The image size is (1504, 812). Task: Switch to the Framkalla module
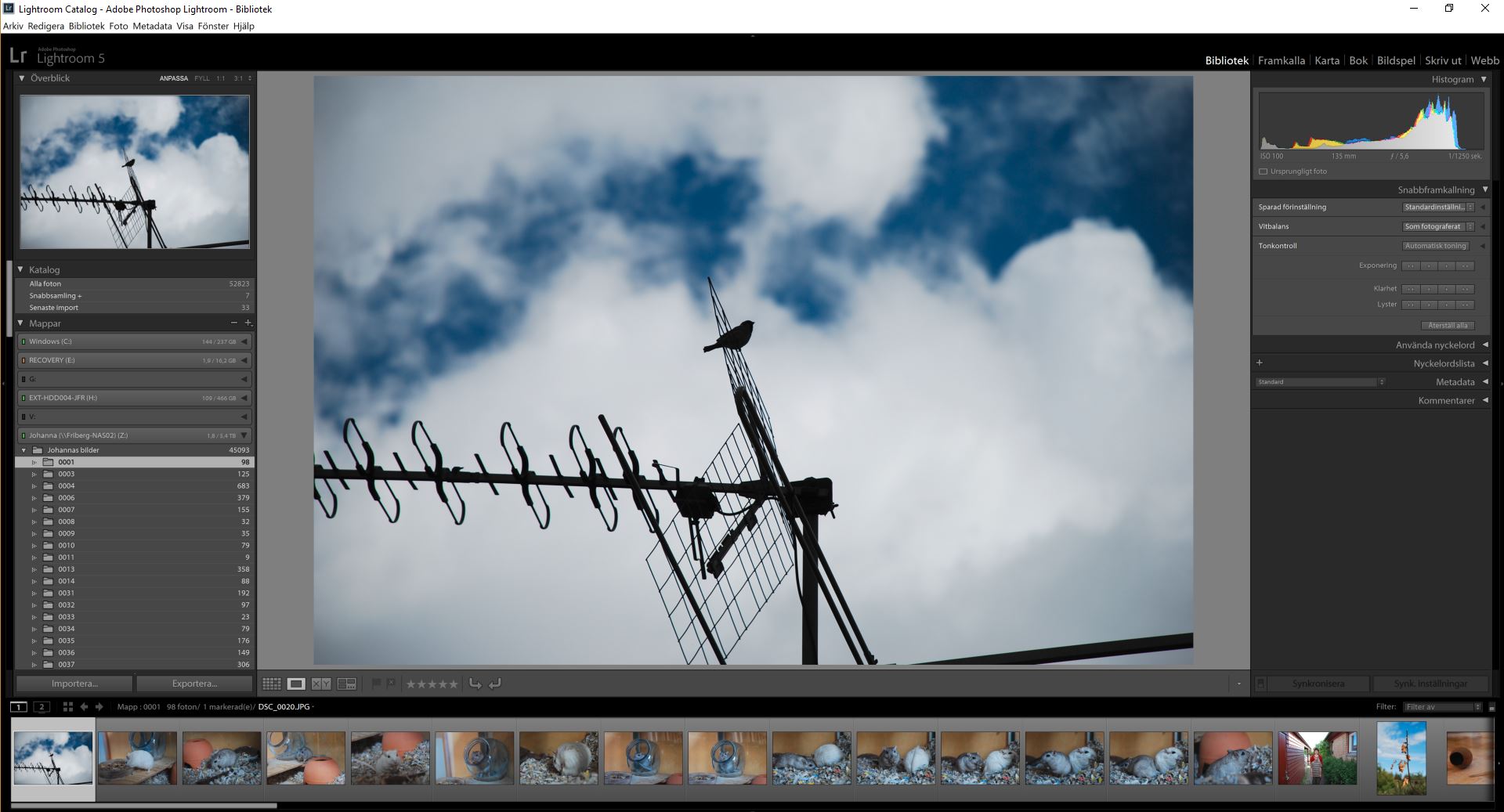[1282, 60]
